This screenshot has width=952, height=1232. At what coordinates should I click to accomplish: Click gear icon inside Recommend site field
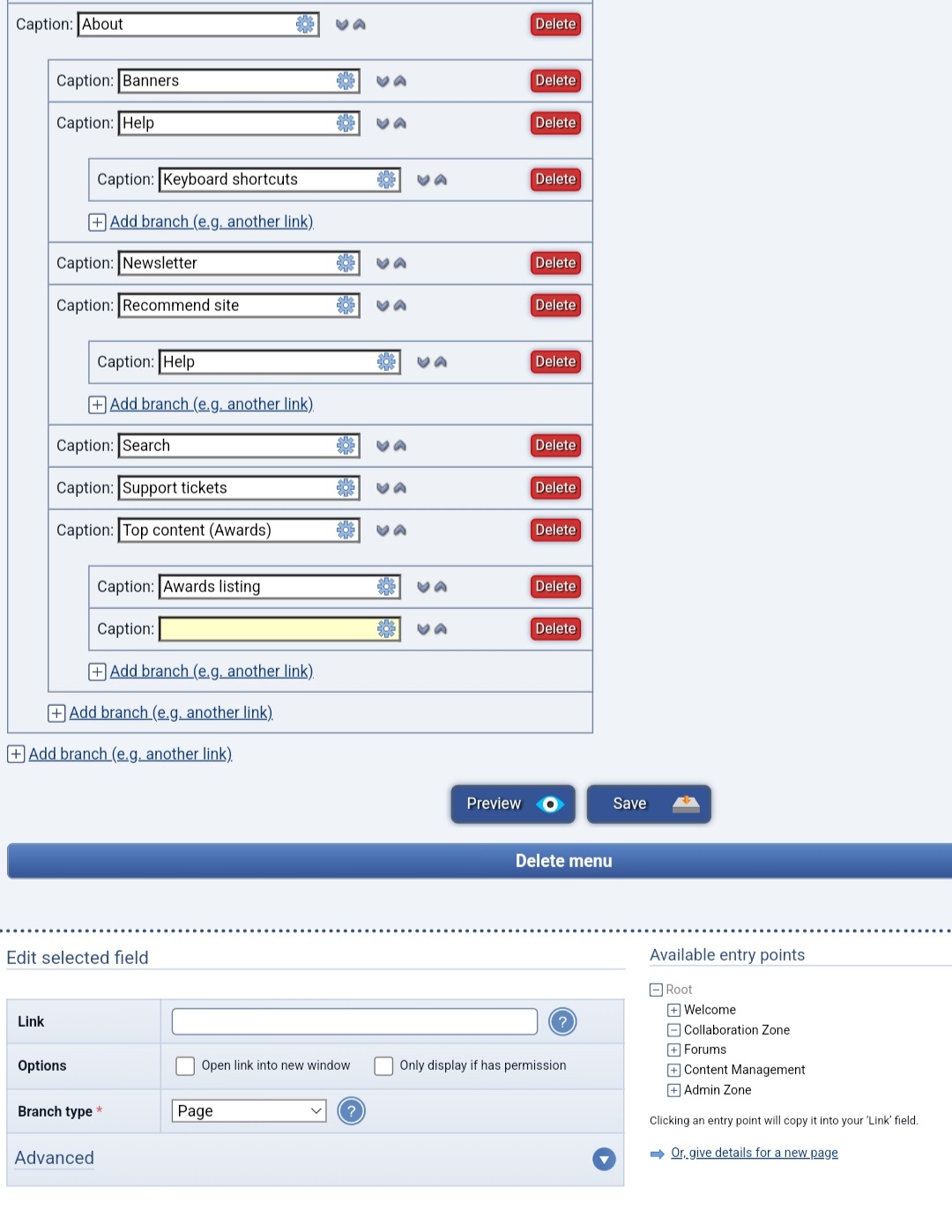coord(346,306)
